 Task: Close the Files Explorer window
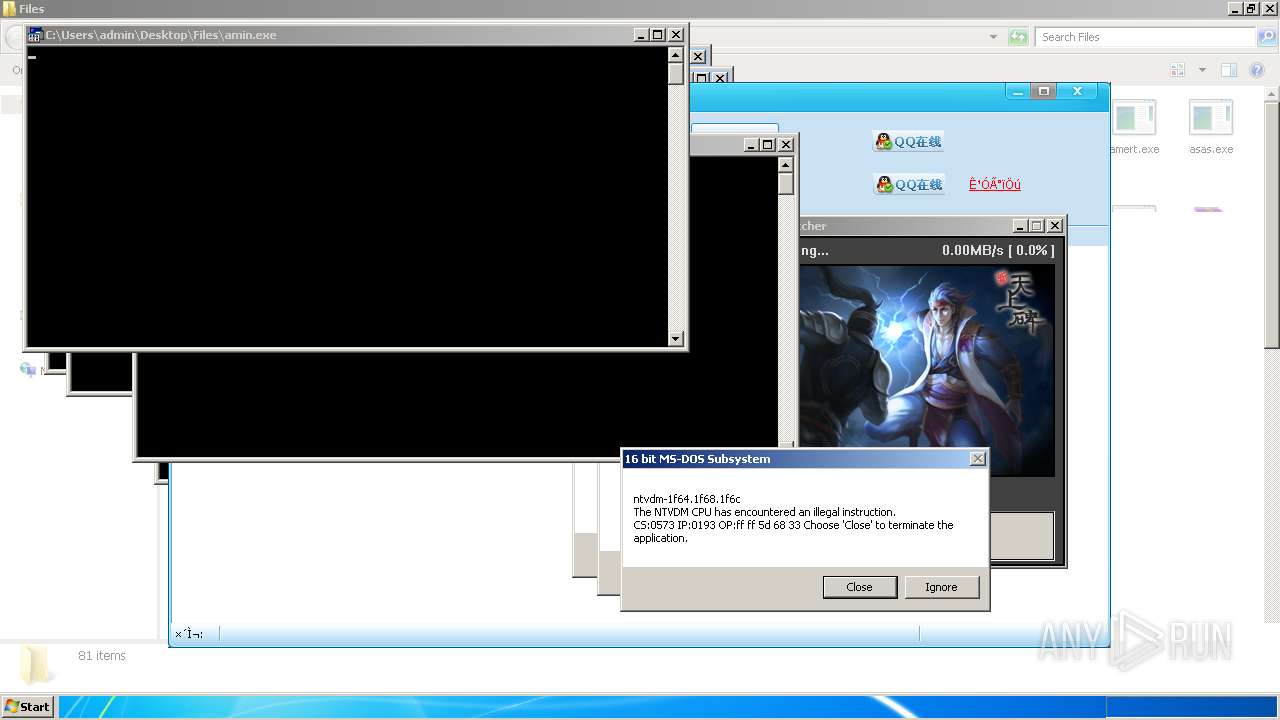[1270, 9]
